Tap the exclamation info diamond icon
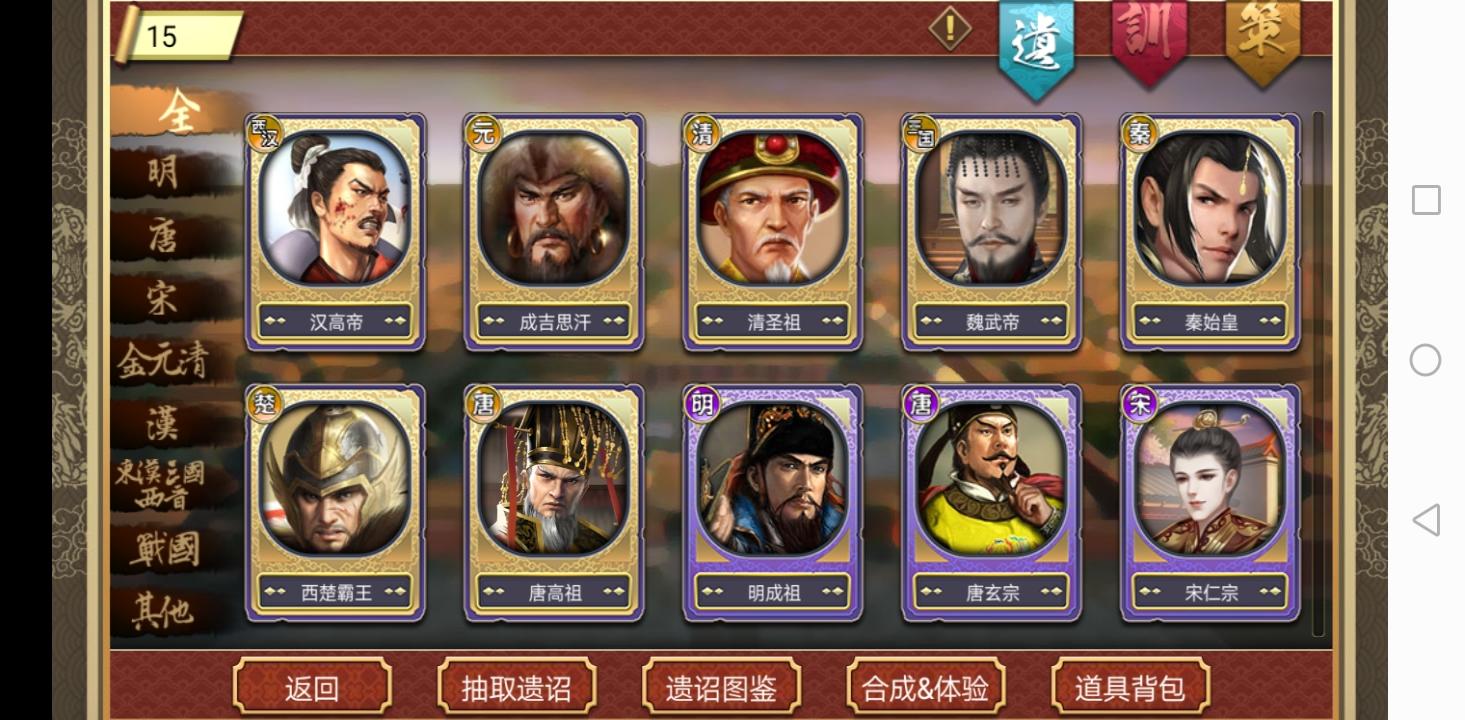This screenshot has width=1465, height=720. [949, 28]
